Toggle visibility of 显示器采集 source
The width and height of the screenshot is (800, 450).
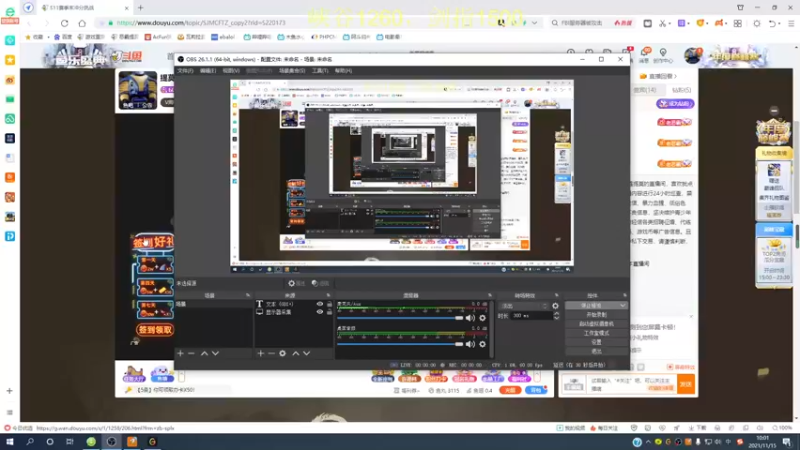click(x=320, y=312)
